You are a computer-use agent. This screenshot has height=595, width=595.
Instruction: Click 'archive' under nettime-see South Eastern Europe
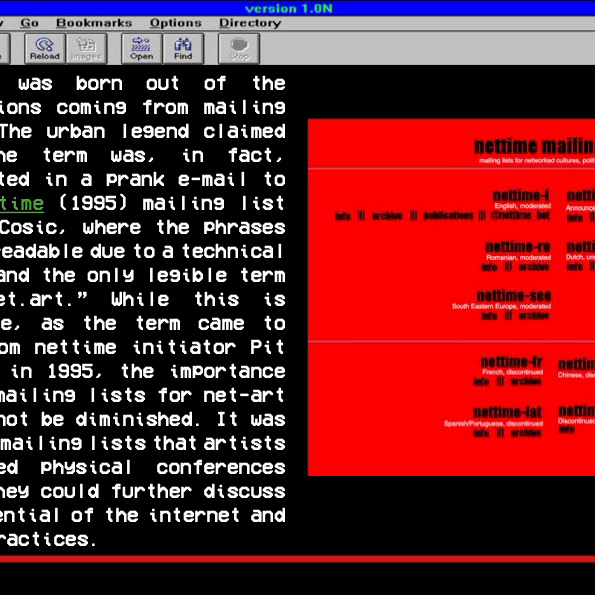click(534, 315)
